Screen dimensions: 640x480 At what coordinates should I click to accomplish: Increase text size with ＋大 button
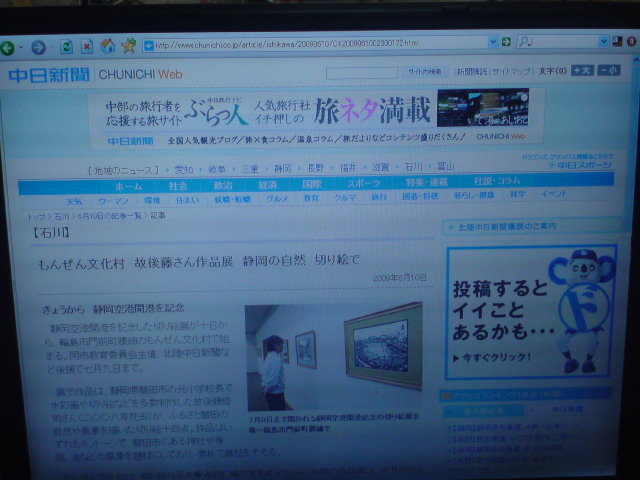582,70
